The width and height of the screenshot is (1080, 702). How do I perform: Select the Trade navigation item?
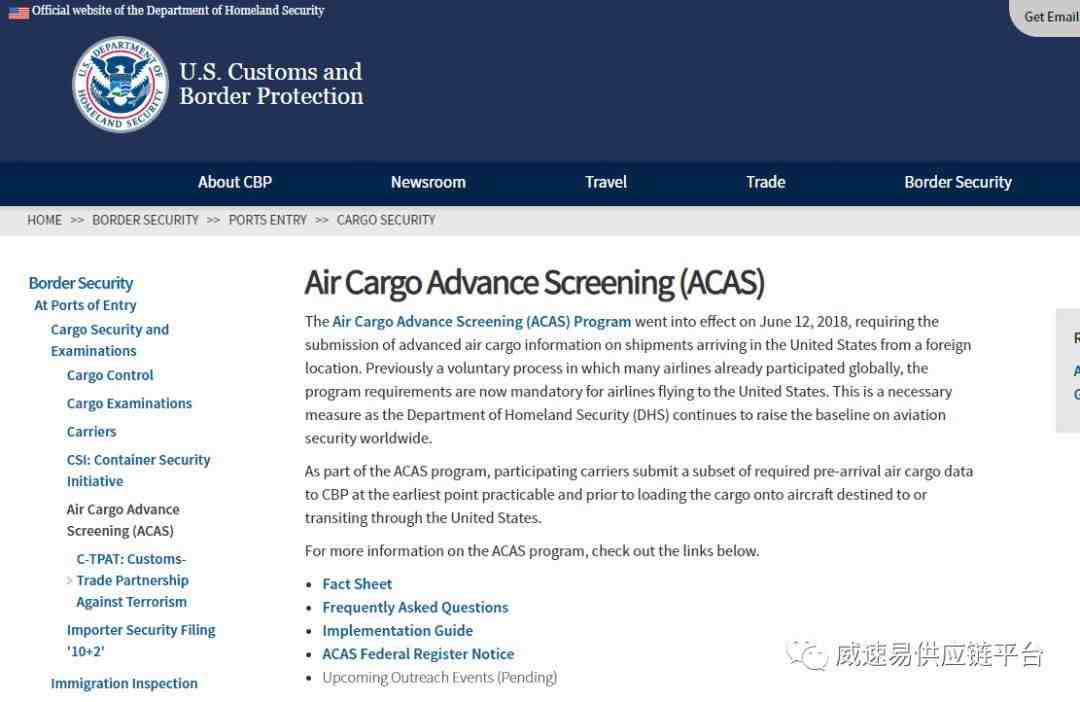(765, 182)
